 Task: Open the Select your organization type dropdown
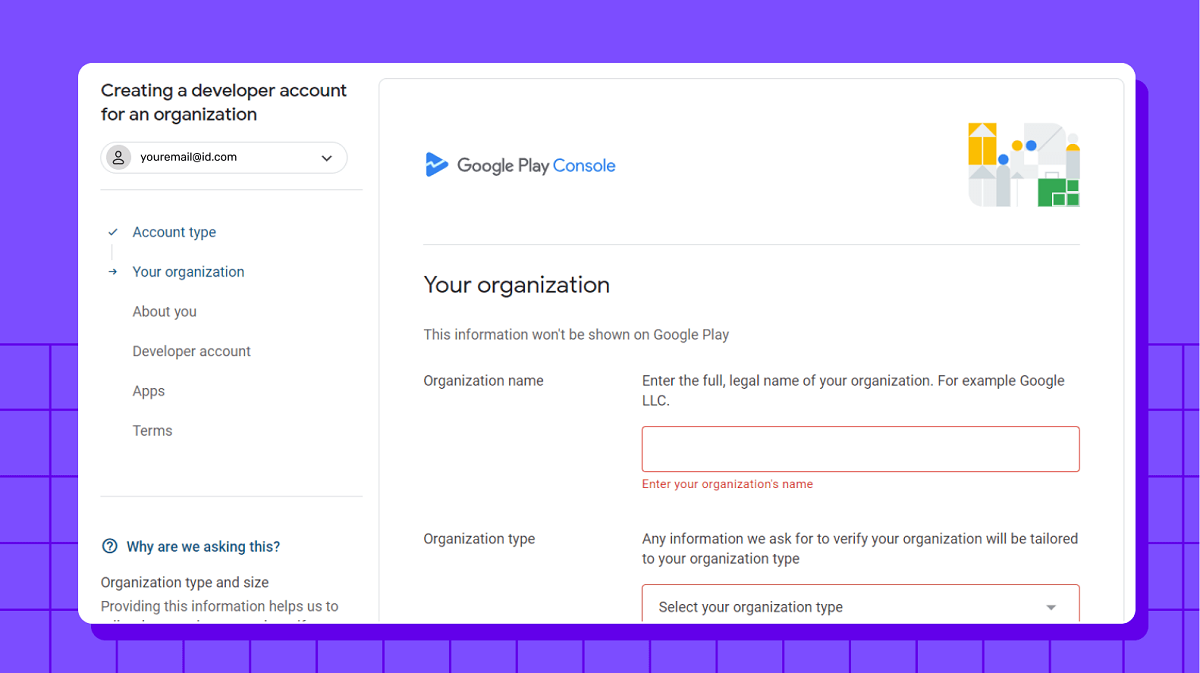click(x=860, y=604)
